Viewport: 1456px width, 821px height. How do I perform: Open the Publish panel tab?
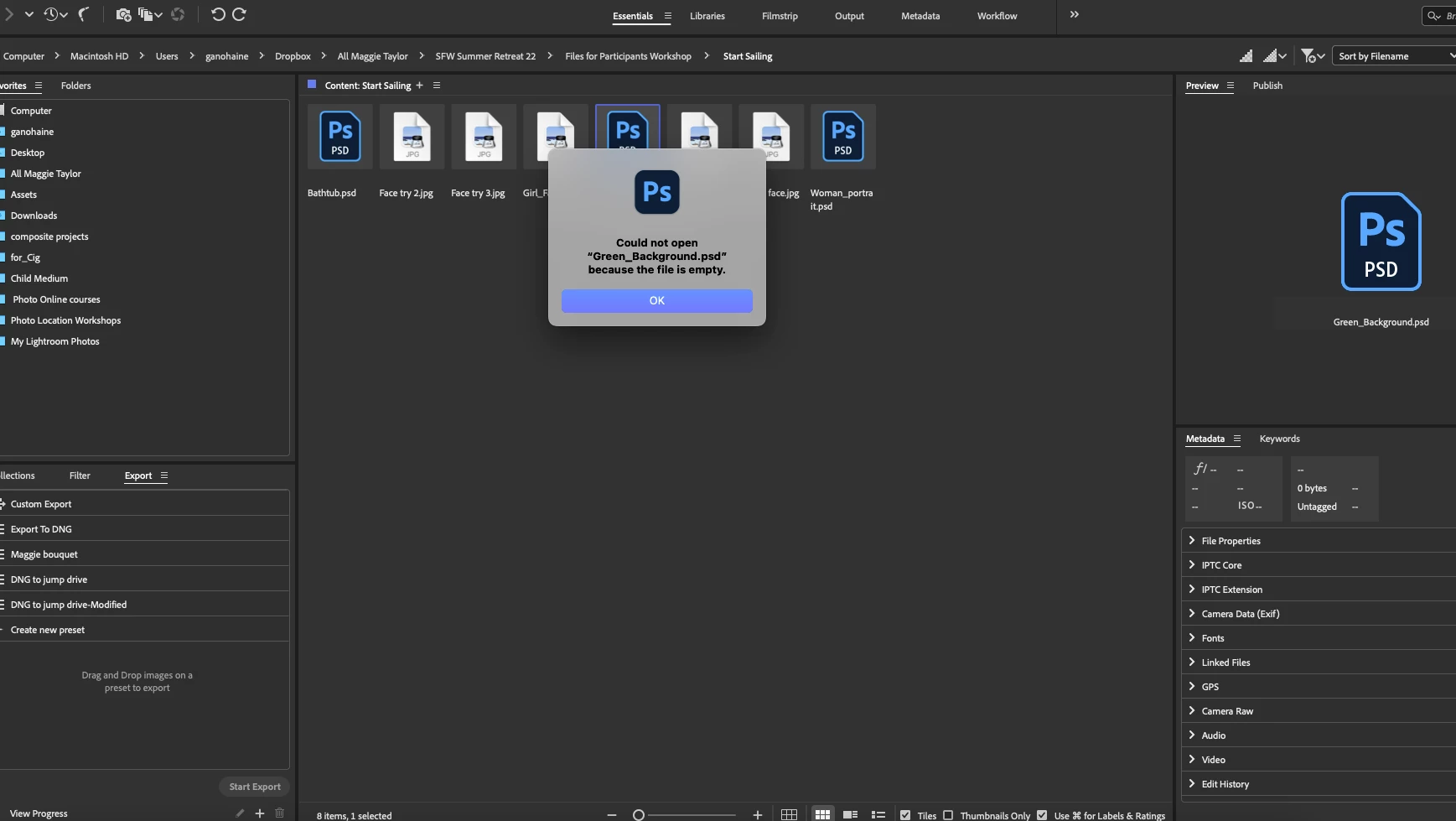(1267, 86)
